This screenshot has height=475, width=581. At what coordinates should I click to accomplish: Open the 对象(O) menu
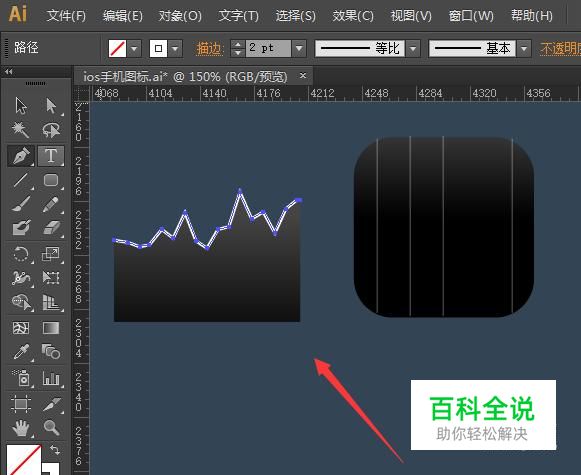point(180,16)
